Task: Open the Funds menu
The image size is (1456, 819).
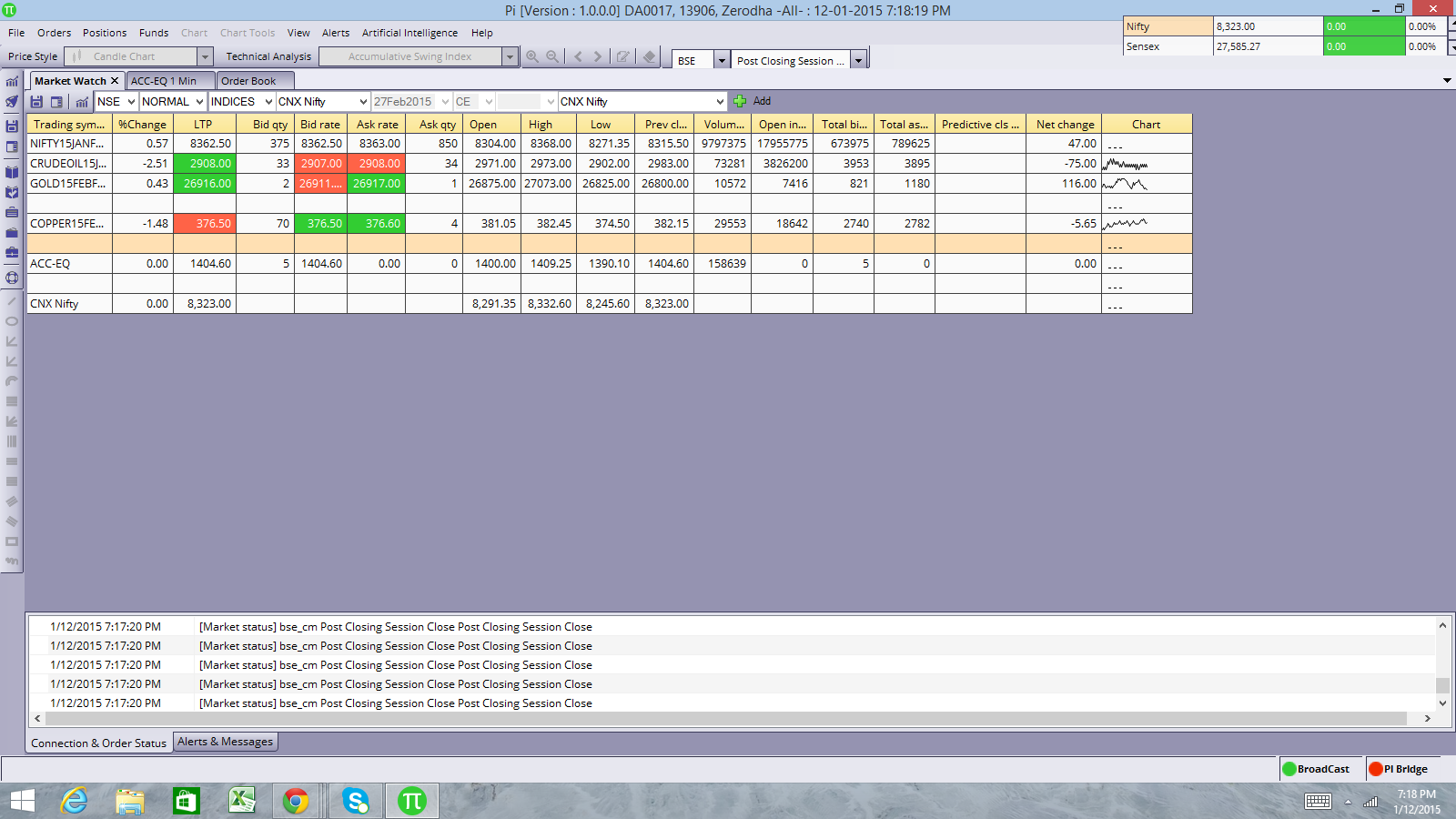Action: coord(154,33)
